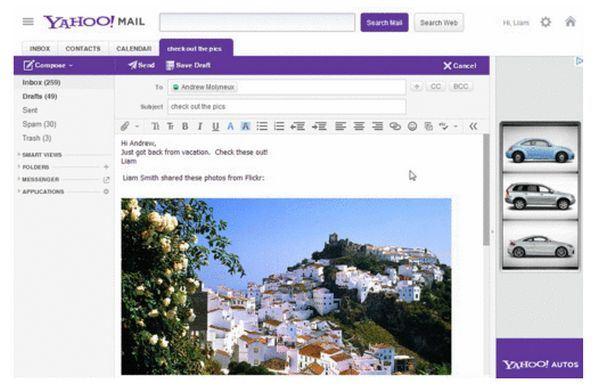Open the stationery icon

pyautogui.click(x=429, y=126)
